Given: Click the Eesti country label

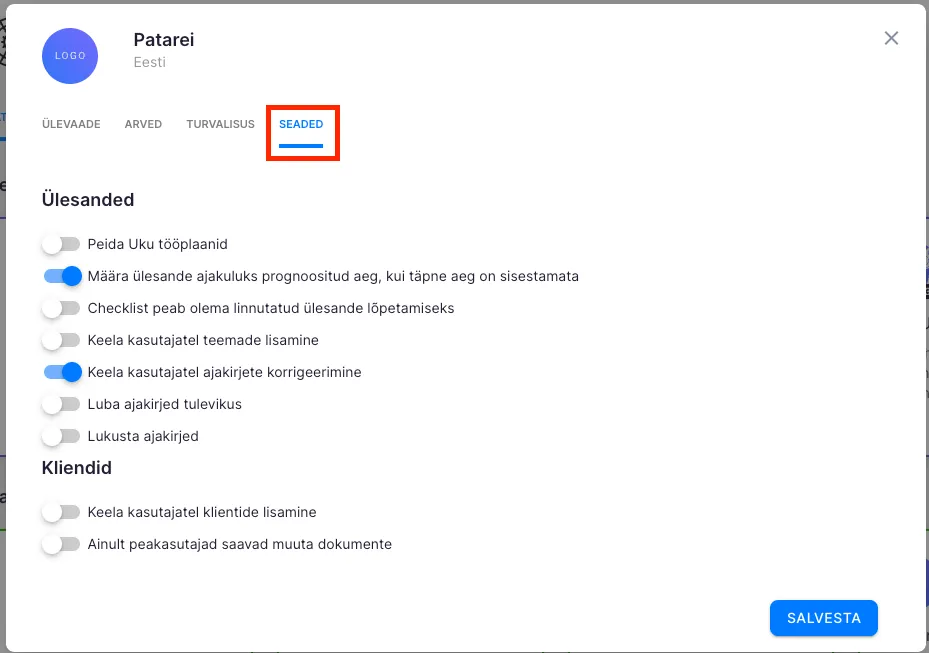Looking at the screenshot, I should [x=150, y=62].
